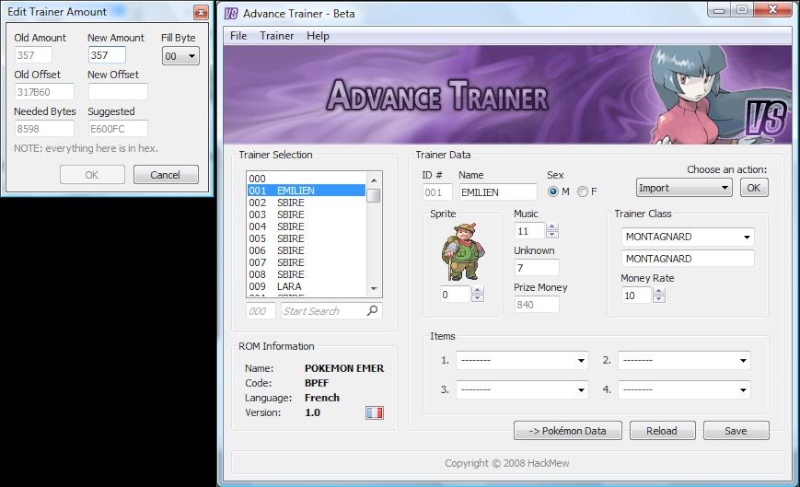Viewport: 800px width, 487px height.
Task: Select trainer 007 SBIRE in the list
Action: pos(306,262)
